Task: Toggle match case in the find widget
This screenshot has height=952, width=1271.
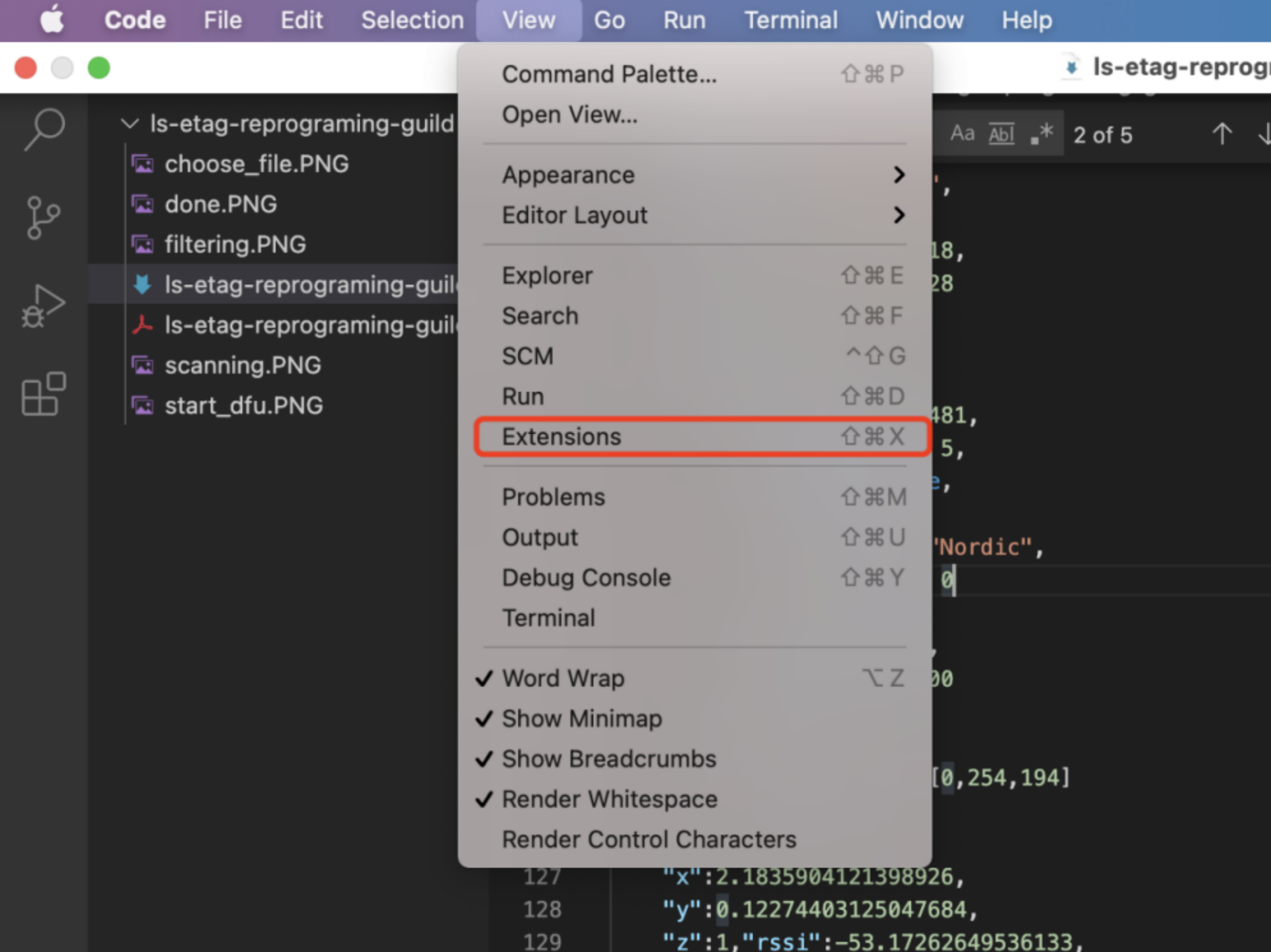Action: click(962, 134)
